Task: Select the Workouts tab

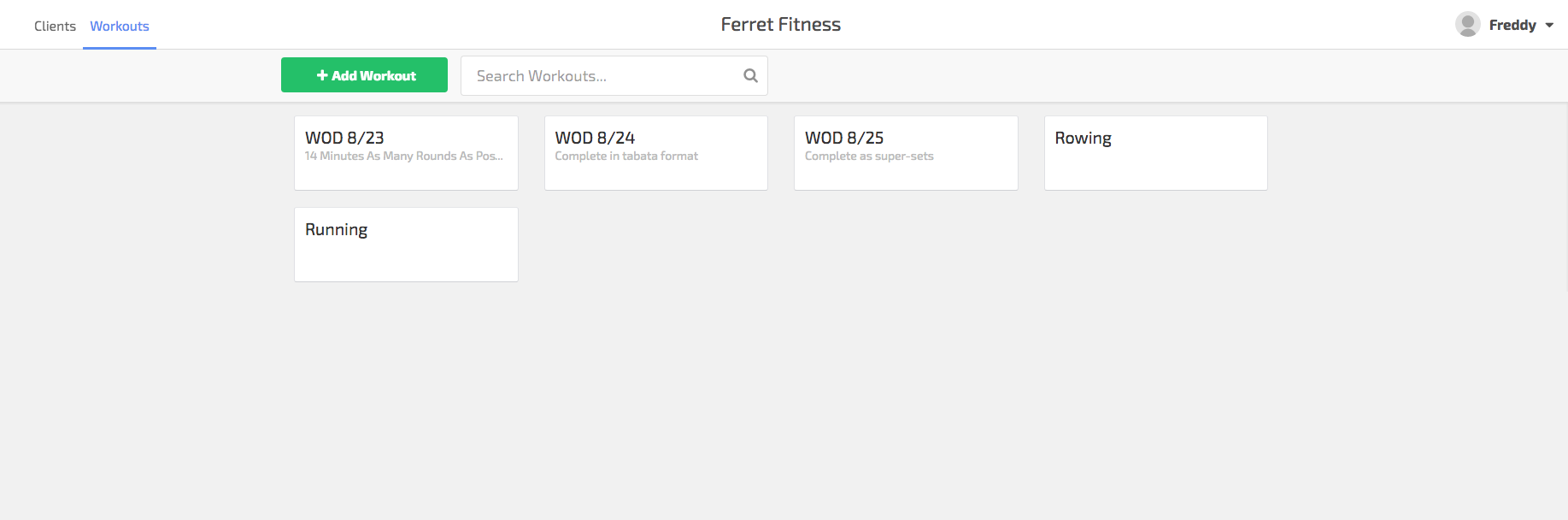Action: (120, 27)
